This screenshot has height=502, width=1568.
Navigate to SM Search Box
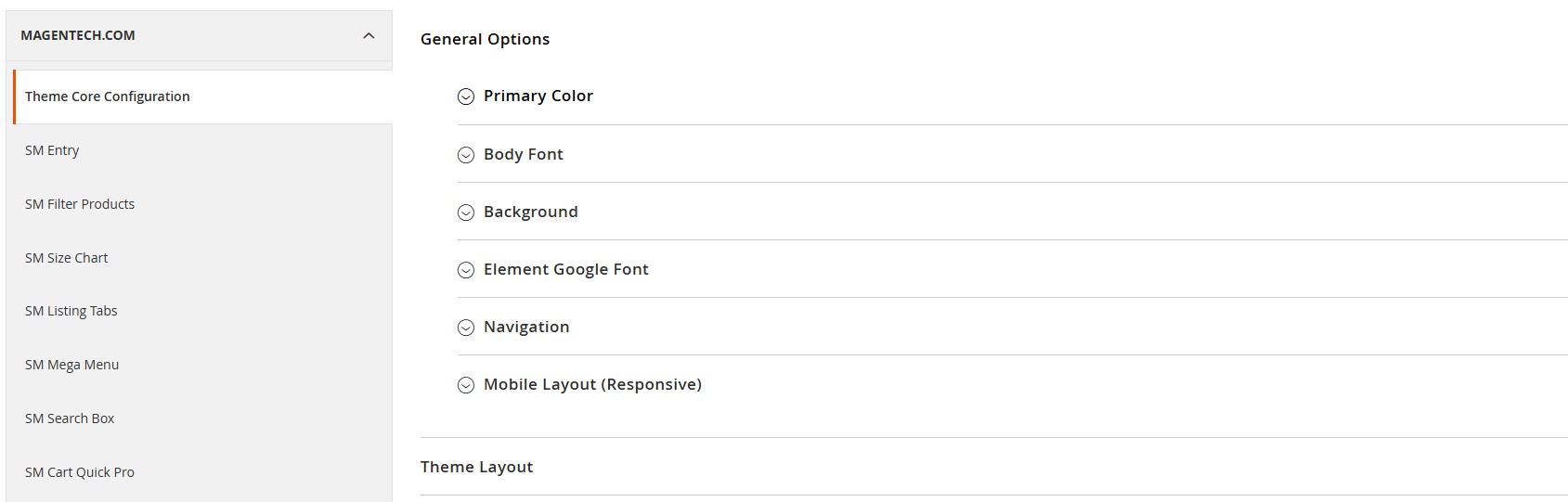[x=70, y=418]
